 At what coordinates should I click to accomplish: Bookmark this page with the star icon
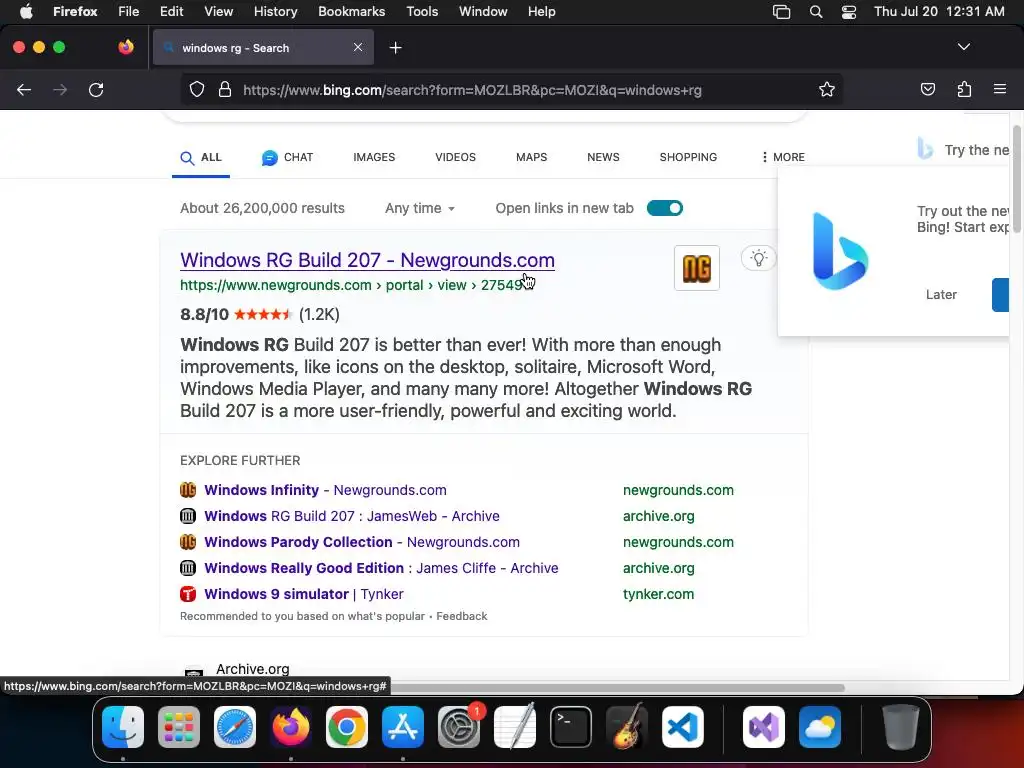point(827,89)
